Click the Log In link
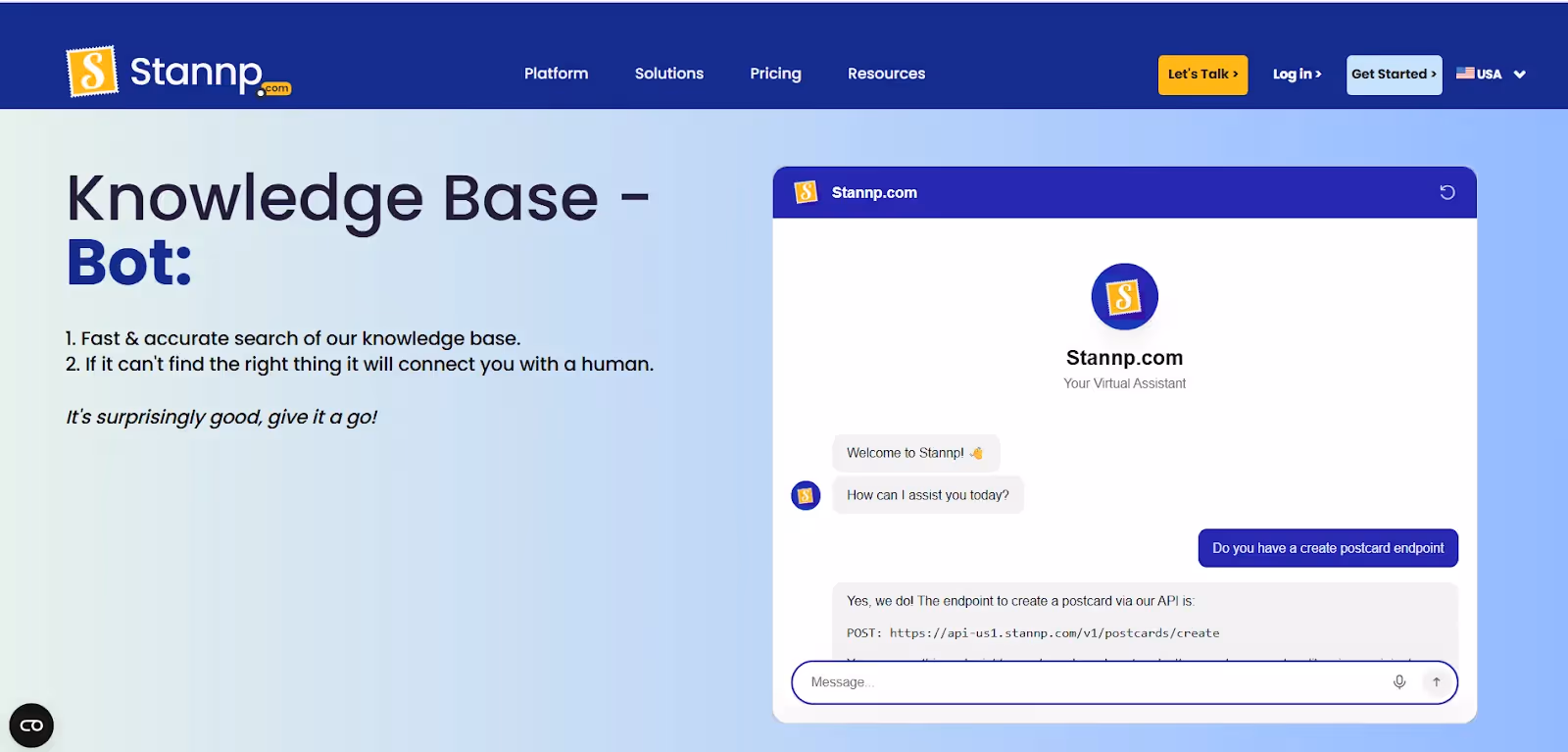Image resolution: width=1568 pixels, height=752 pixels. click(x=1297, y=75)
